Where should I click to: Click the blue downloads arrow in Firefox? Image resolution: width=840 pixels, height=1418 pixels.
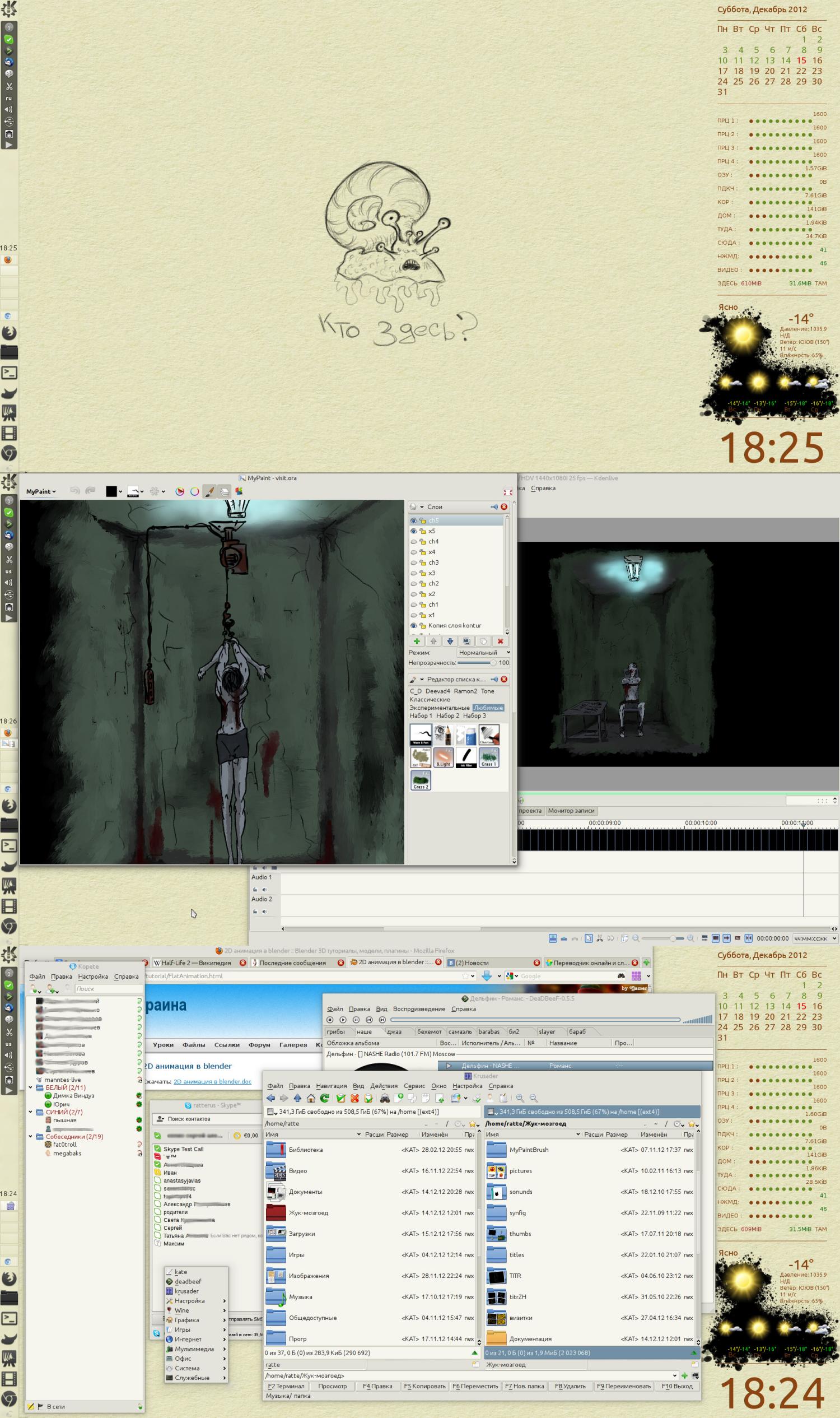click(x=486, y=976)
